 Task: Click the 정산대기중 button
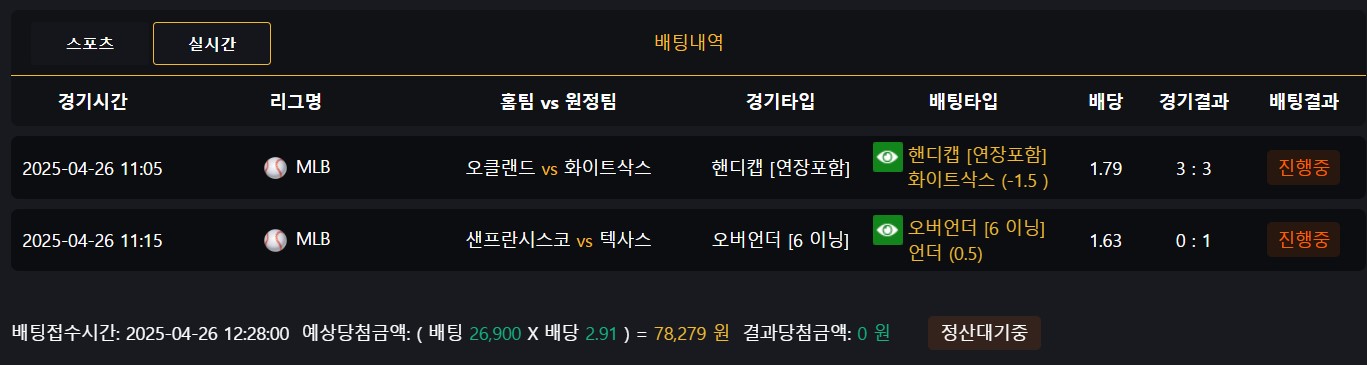[x=984, y=333]
